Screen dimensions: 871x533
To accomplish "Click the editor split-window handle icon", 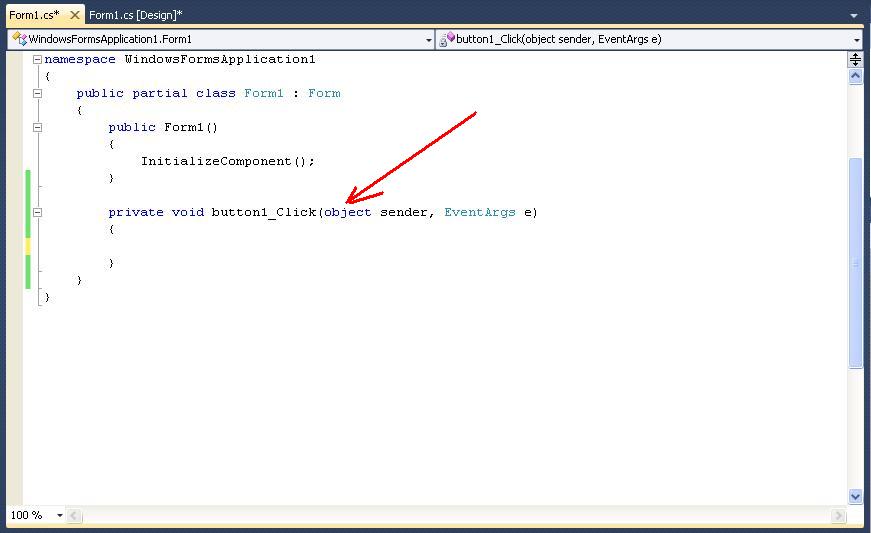I will [x=855, y=59].
